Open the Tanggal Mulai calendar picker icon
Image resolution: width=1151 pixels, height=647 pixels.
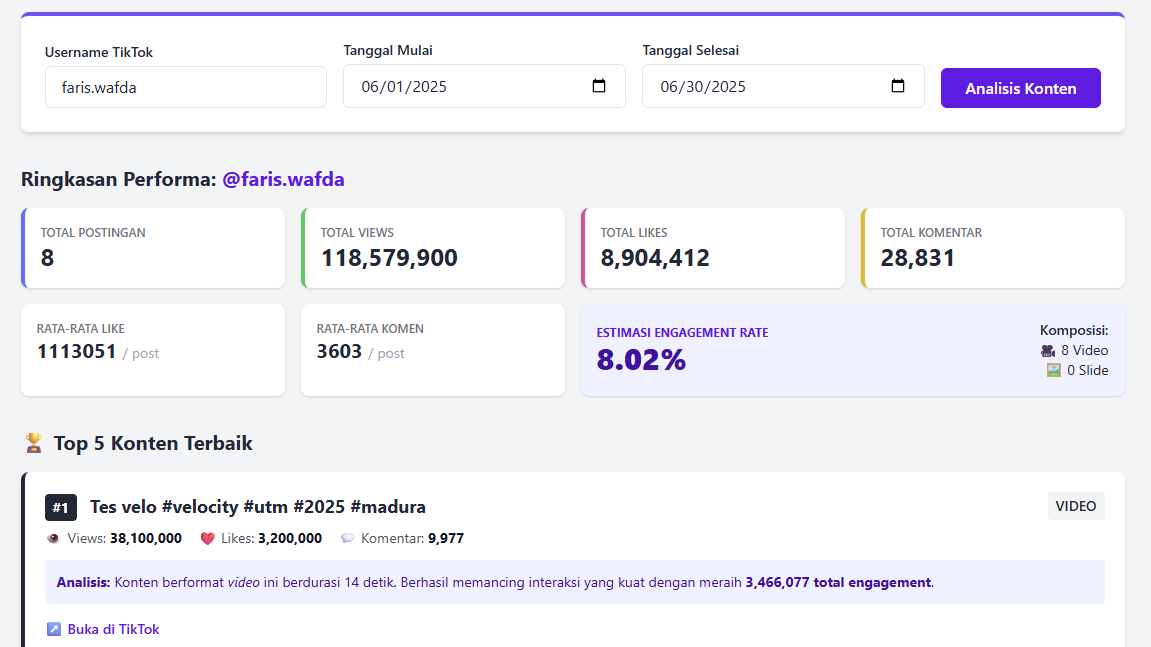599,86
